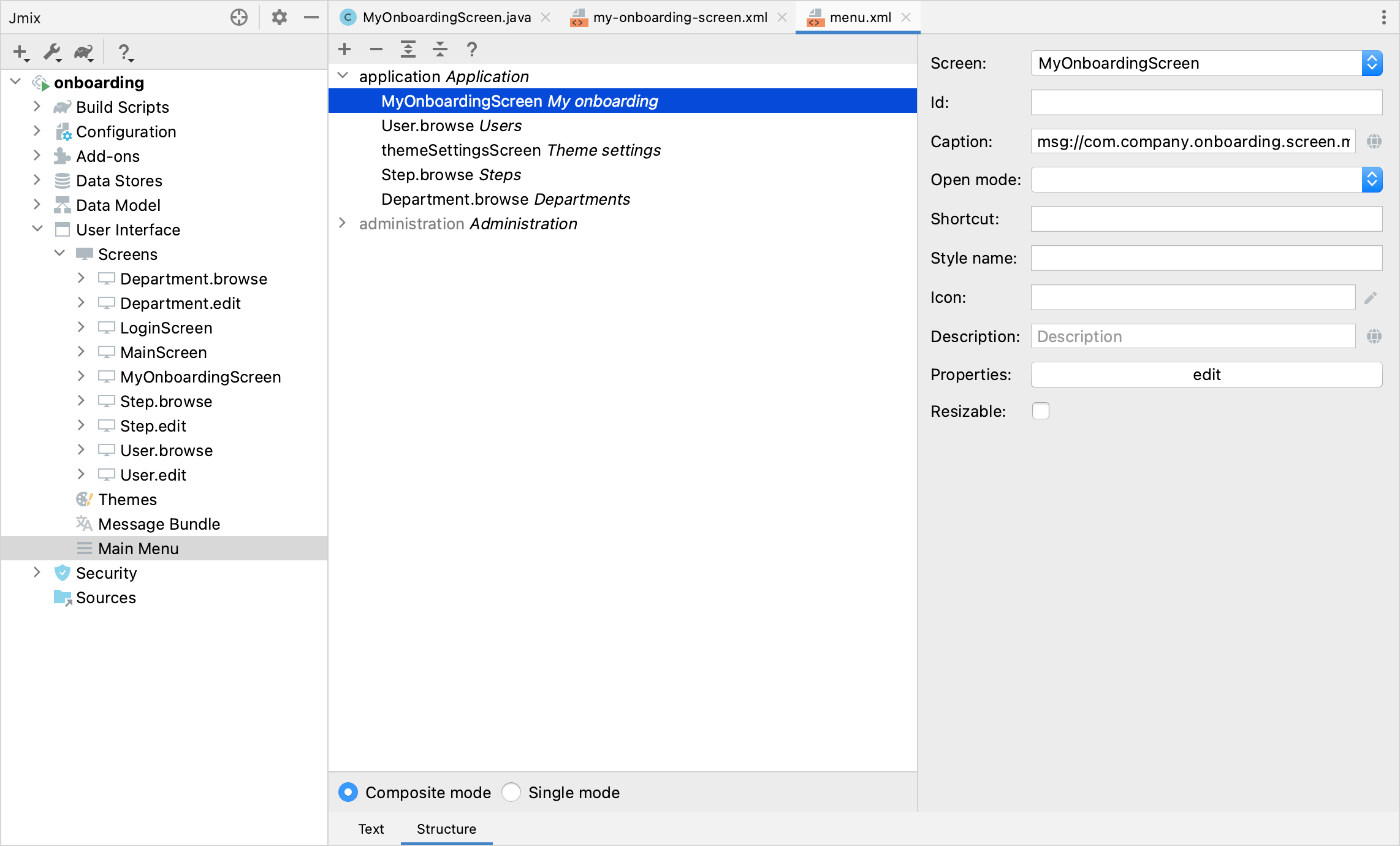The width and height of the screenshot is (1400, 846).
Task: Click the globe localization icon next to Description
Action: pos(1374,336)
